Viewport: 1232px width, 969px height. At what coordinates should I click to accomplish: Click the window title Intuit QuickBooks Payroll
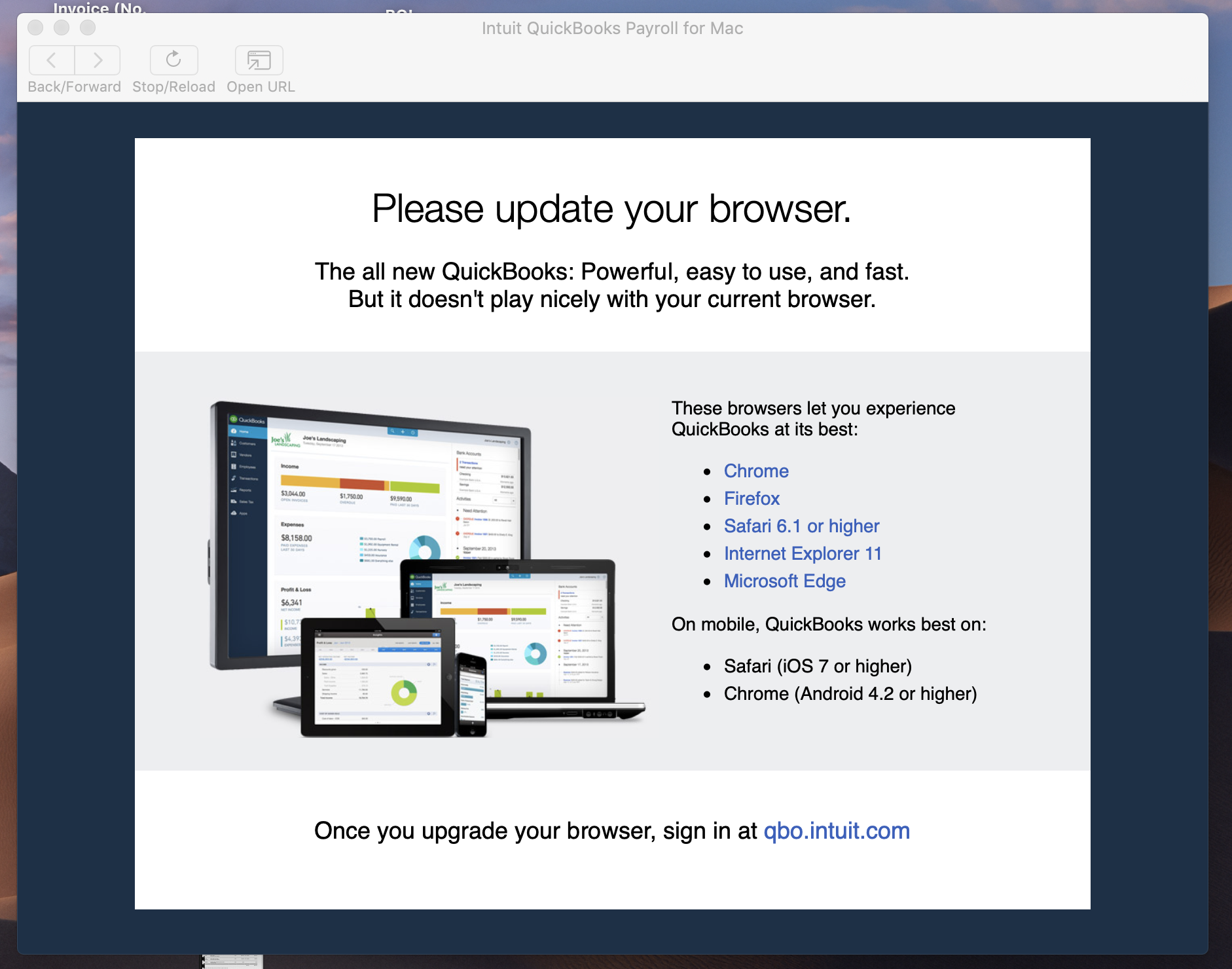611,28
